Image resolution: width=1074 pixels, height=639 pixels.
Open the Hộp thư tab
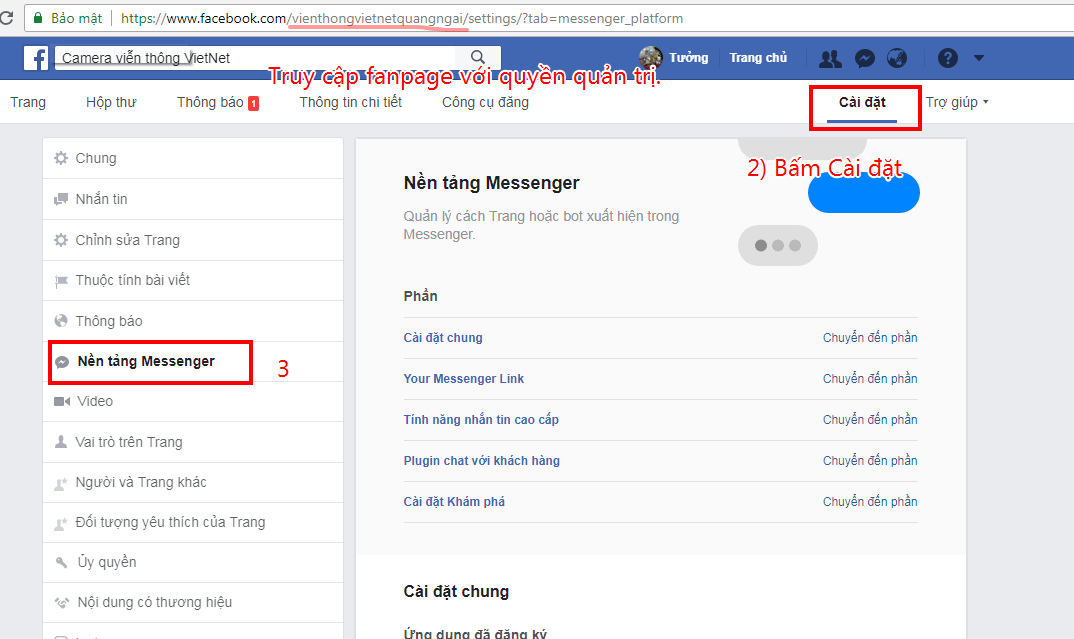[x=111, y=102]
